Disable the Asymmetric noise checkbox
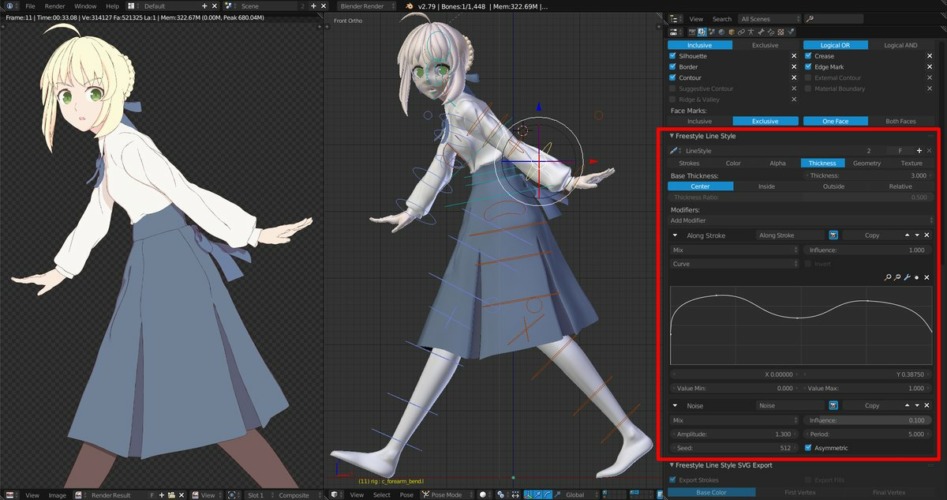 point(808,448)
